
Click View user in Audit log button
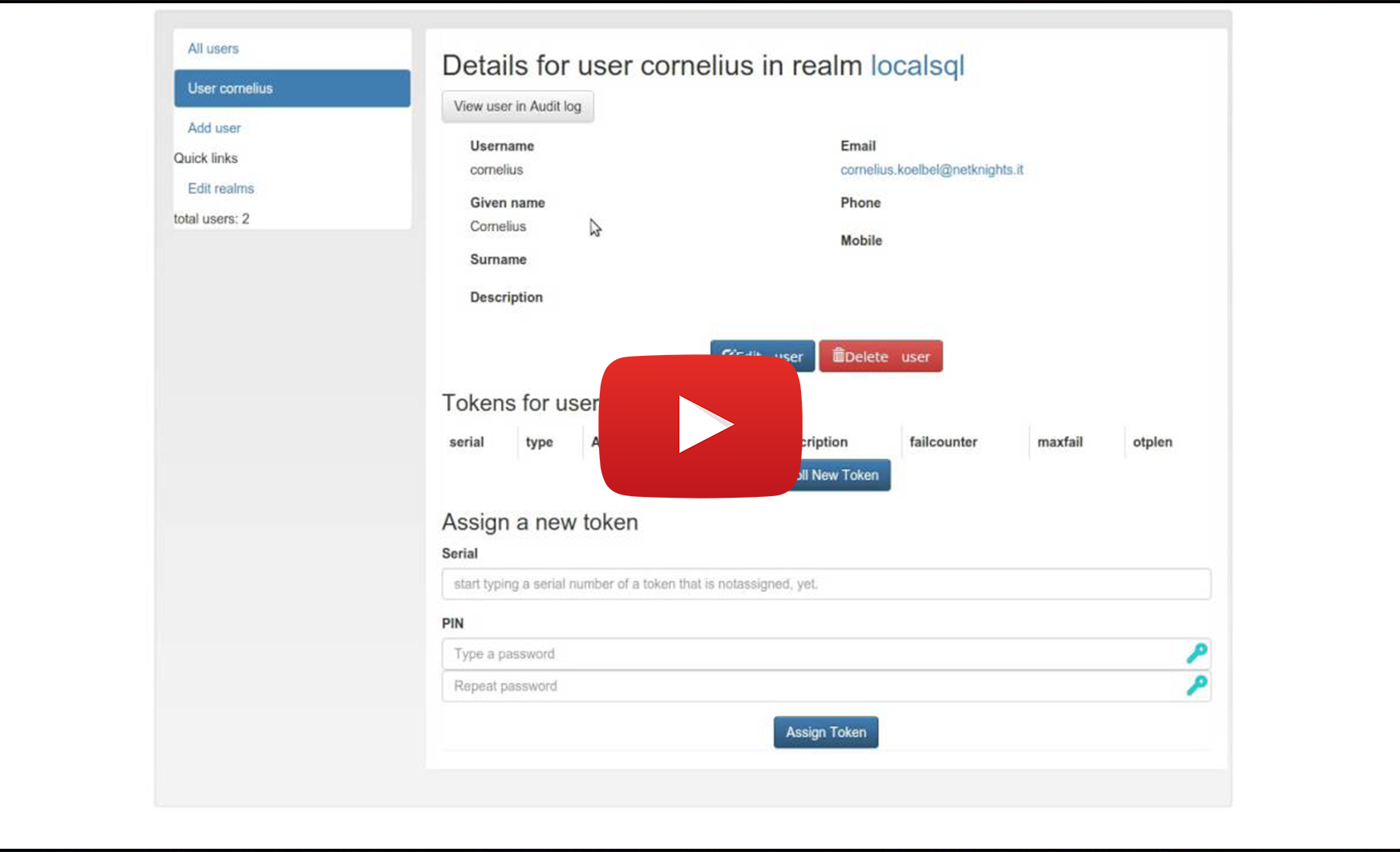[517, 107]
